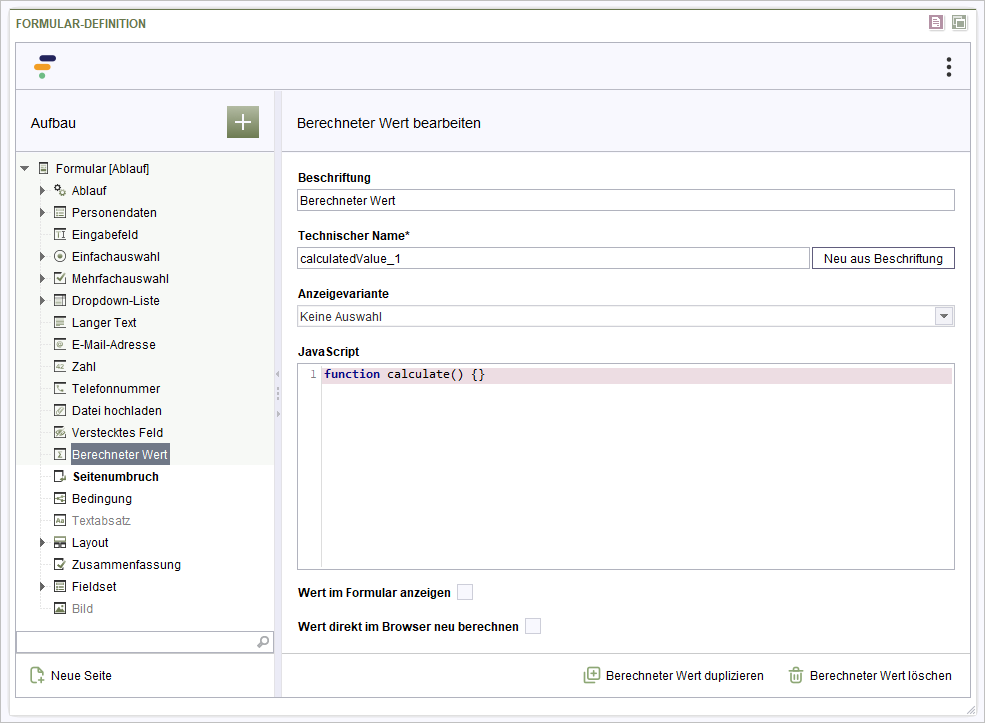Click the Berechneter Wert sigma icon
The image size is (985, 723).
pyautogui.click(x=60, y=454)
